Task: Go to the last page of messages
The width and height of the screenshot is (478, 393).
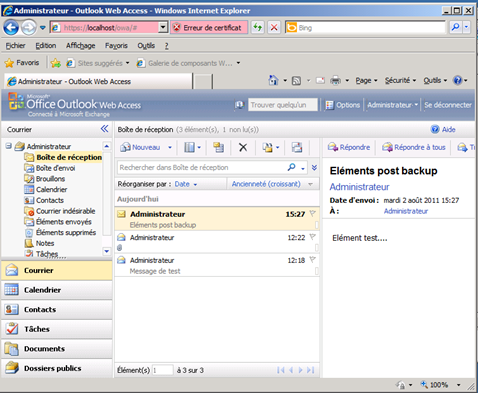Action: (311, 370)
